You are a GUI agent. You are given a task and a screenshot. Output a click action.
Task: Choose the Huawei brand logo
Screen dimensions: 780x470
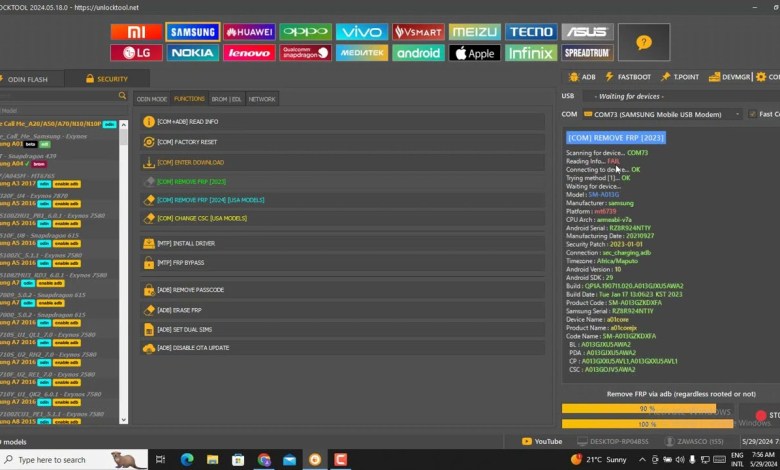pyautogui.click(x=249, y=32)
